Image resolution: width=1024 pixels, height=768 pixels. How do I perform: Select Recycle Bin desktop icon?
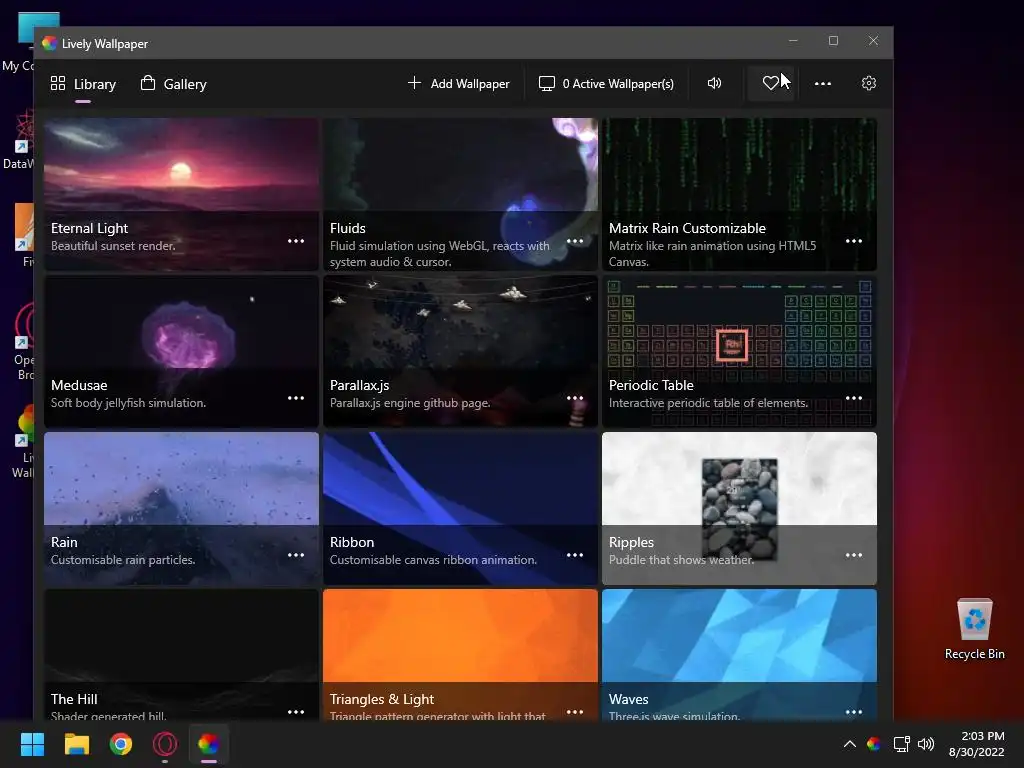pyautogui.click(x=974, y=629)
